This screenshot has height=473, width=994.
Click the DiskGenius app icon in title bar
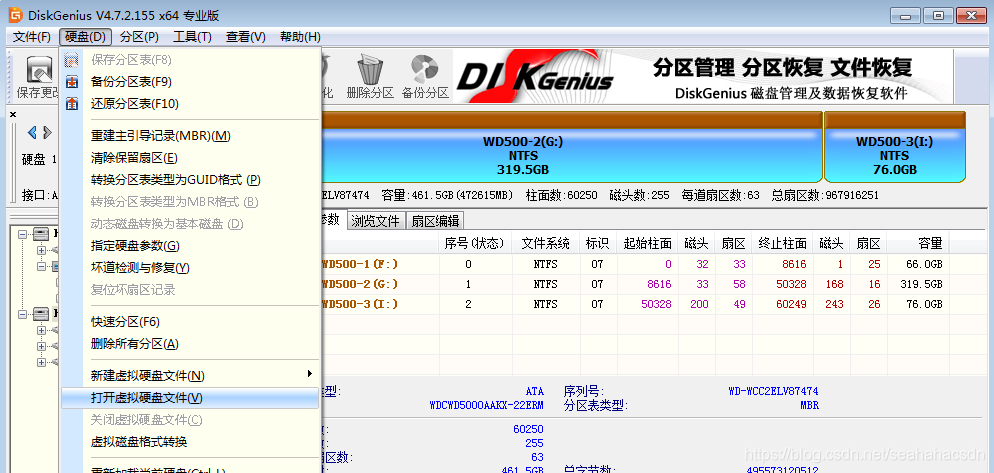[x=15, y=15]
